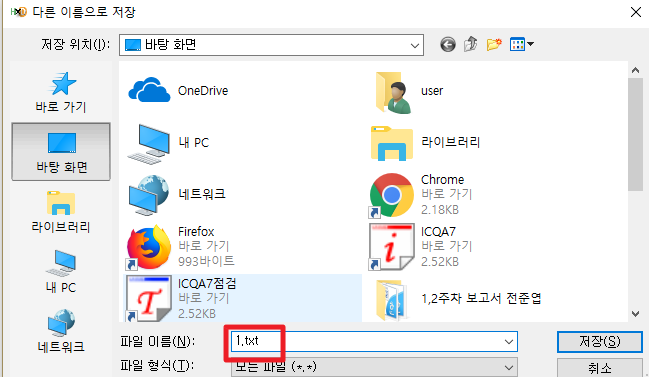Viewport: 654px width, 377px height.
Task: Select 네트워크 in the file list
Action: pos(176,194)
